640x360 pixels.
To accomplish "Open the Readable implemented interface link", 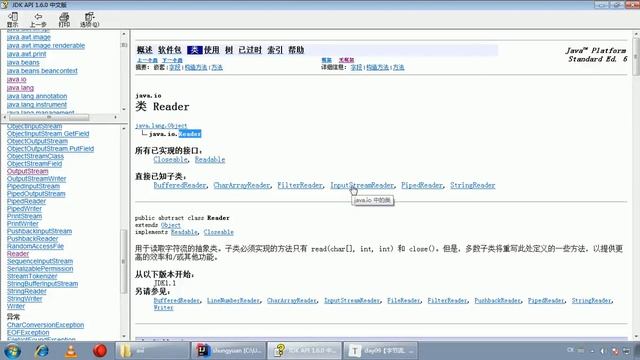I will (x=210, y=160).
